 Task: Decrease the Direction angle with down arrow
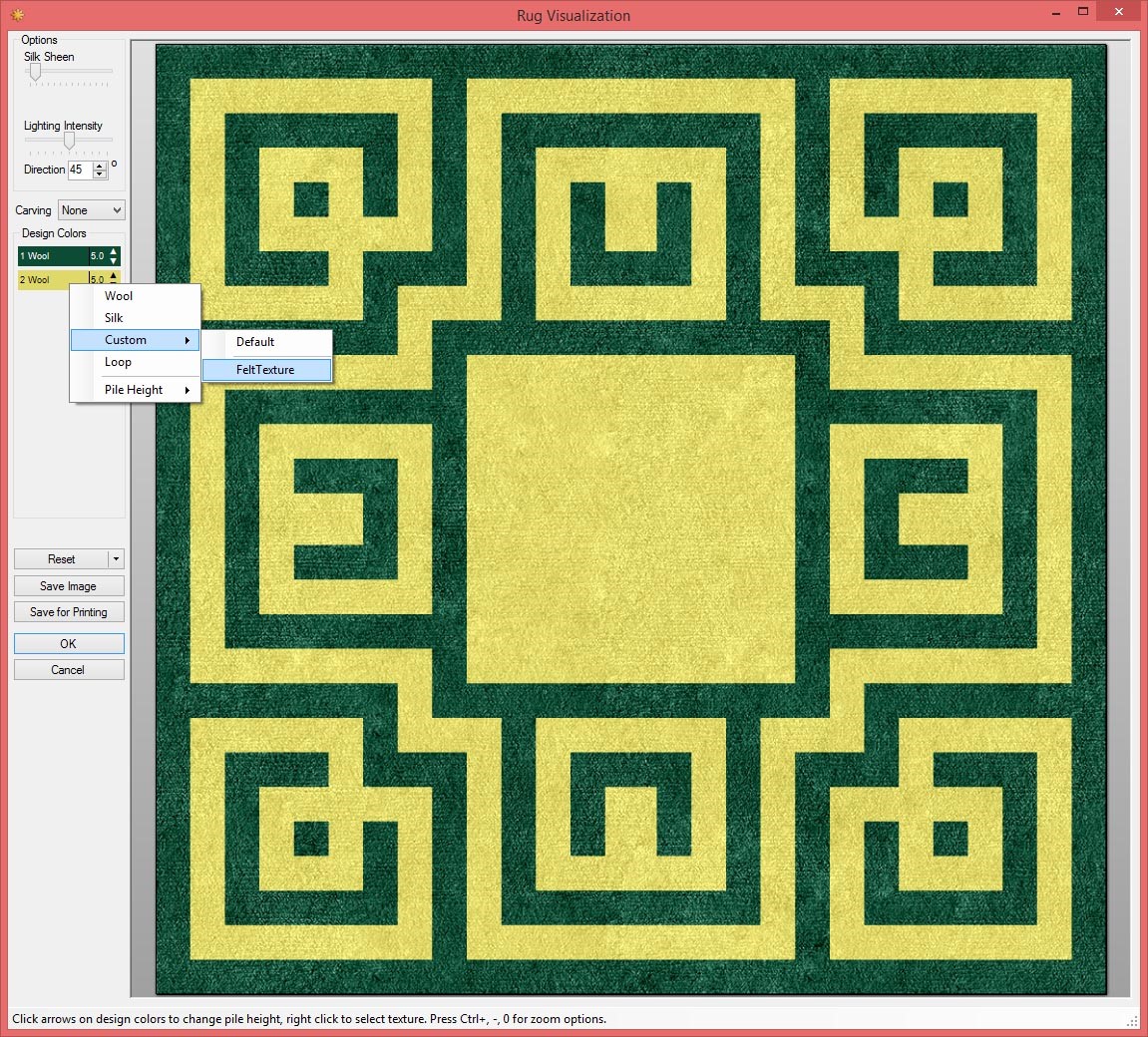99,174
